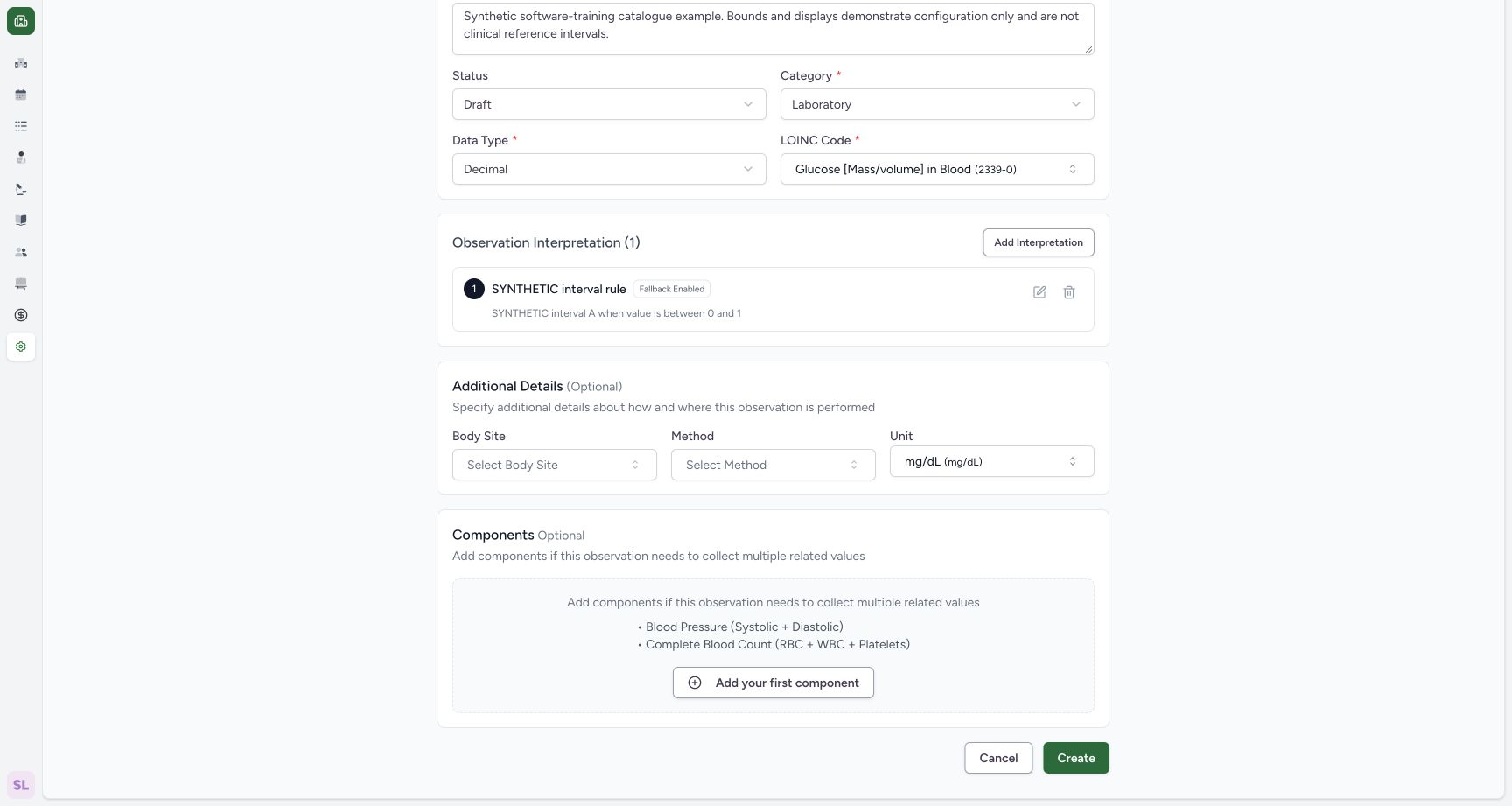
Task: Click the SYNTHETIC interval rule title
Action: (x=559, y=289)
